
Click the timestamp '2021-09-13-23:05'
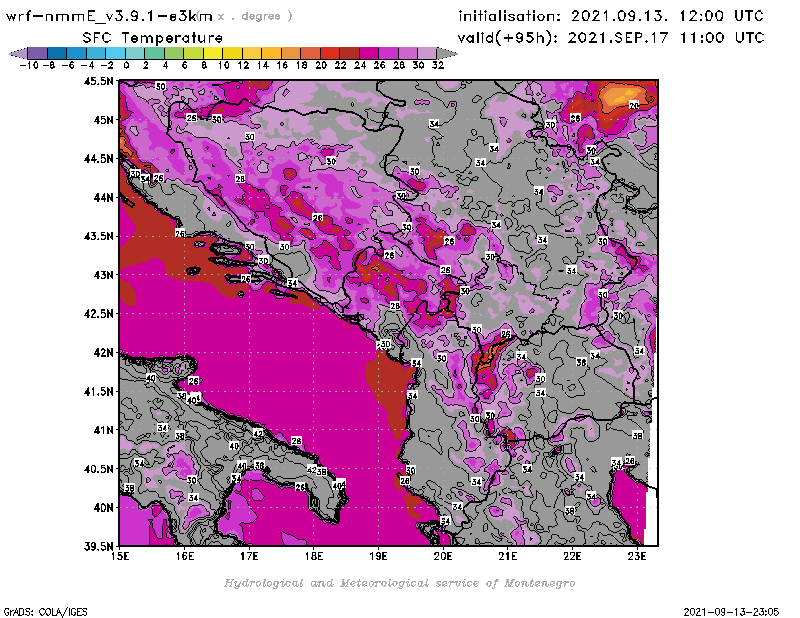(x=731, y=612)
